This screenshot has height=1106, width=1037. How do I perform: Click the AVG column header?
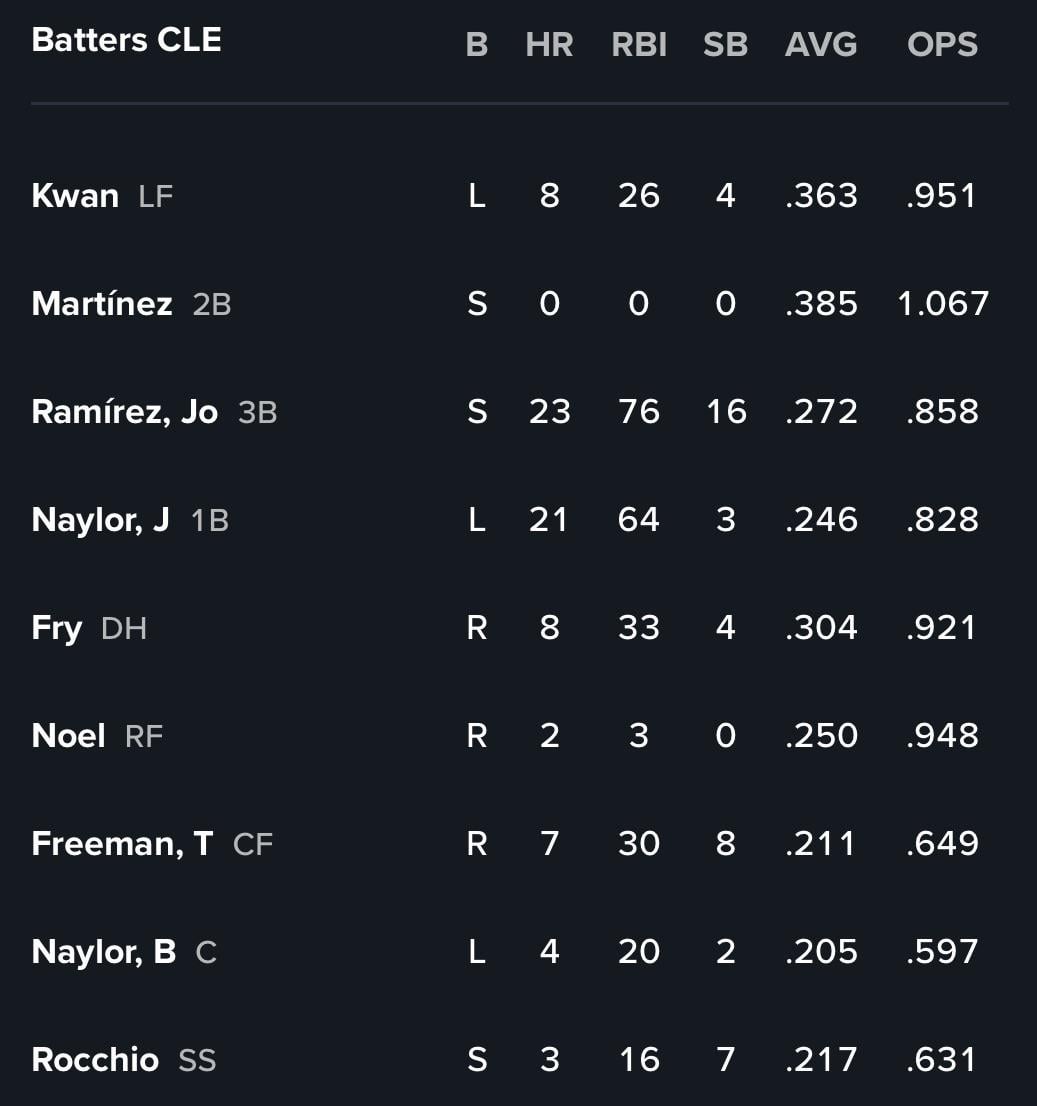point(821,44)
